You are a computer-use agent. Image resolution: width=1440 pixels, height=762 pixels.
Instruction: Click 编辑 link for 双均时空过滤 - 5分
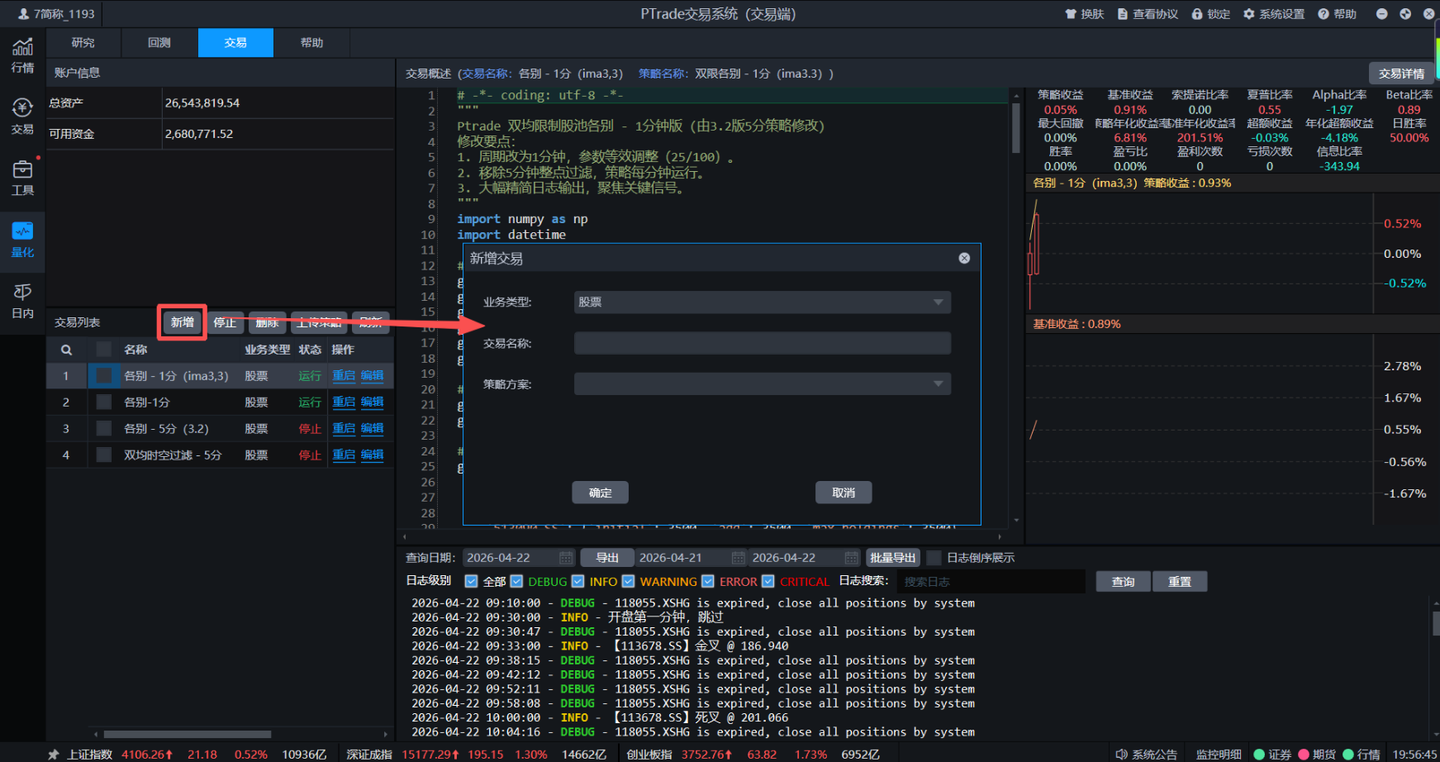click(x=372, y=455)
